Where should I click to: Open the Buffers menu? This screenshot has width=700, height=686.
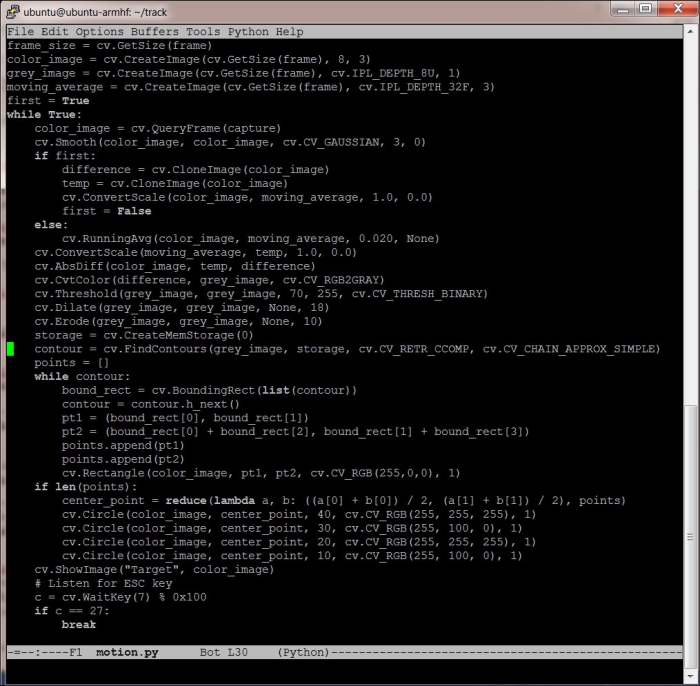154,32
